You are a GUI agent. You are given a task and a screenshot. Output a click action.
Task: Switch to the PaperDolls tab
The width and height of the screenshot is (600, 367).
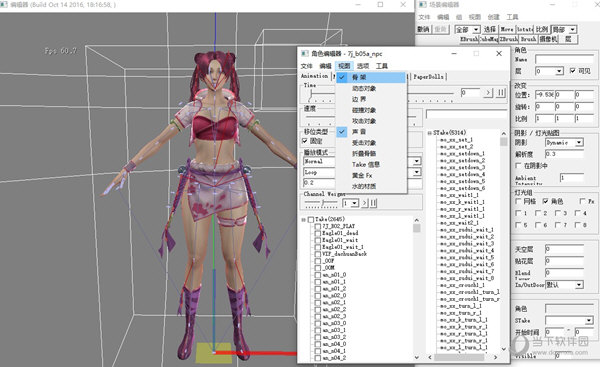coord(428,77)
